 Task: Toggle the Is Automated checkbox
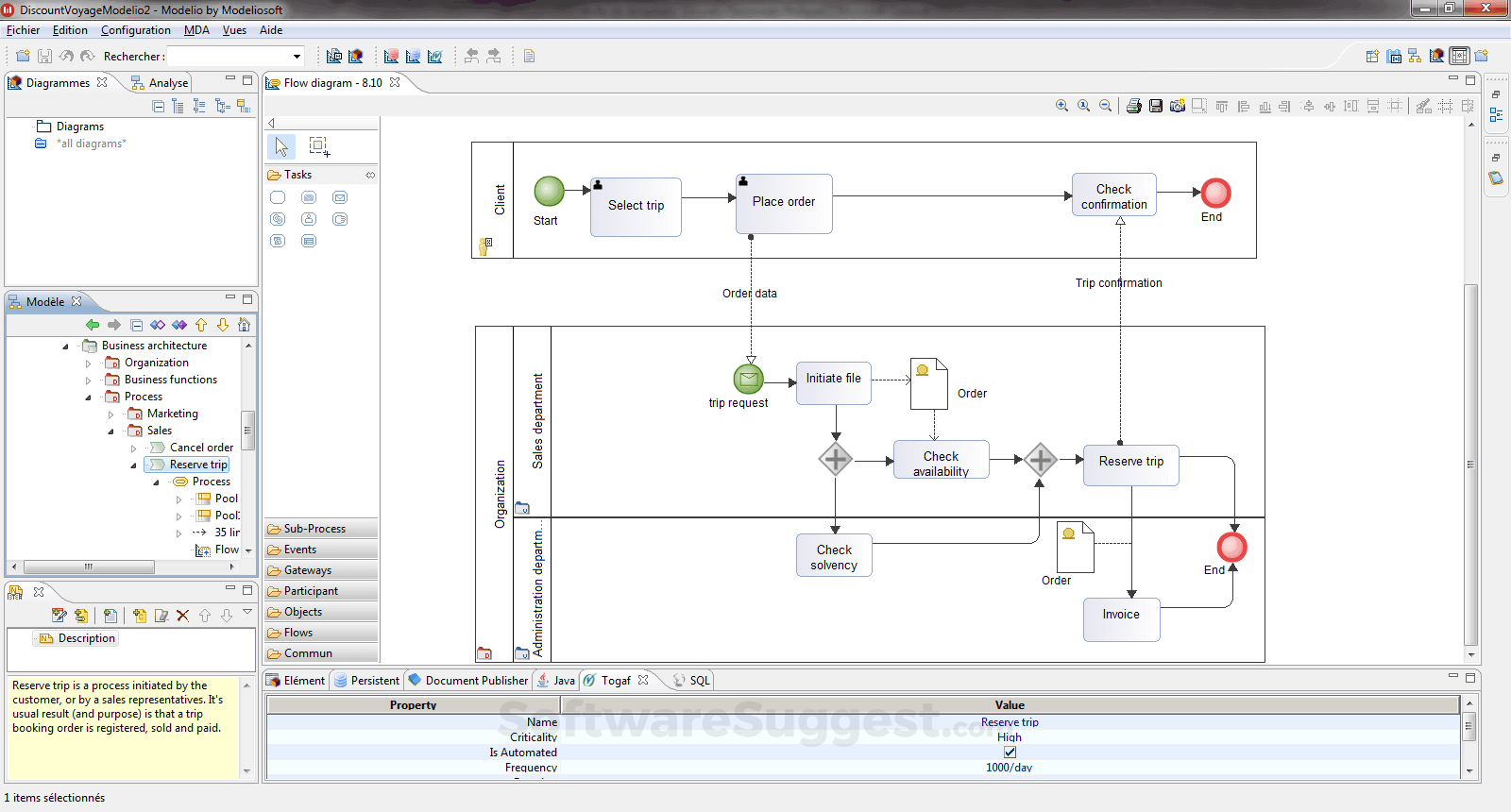pyautogui.click(x=1010, y=753)
